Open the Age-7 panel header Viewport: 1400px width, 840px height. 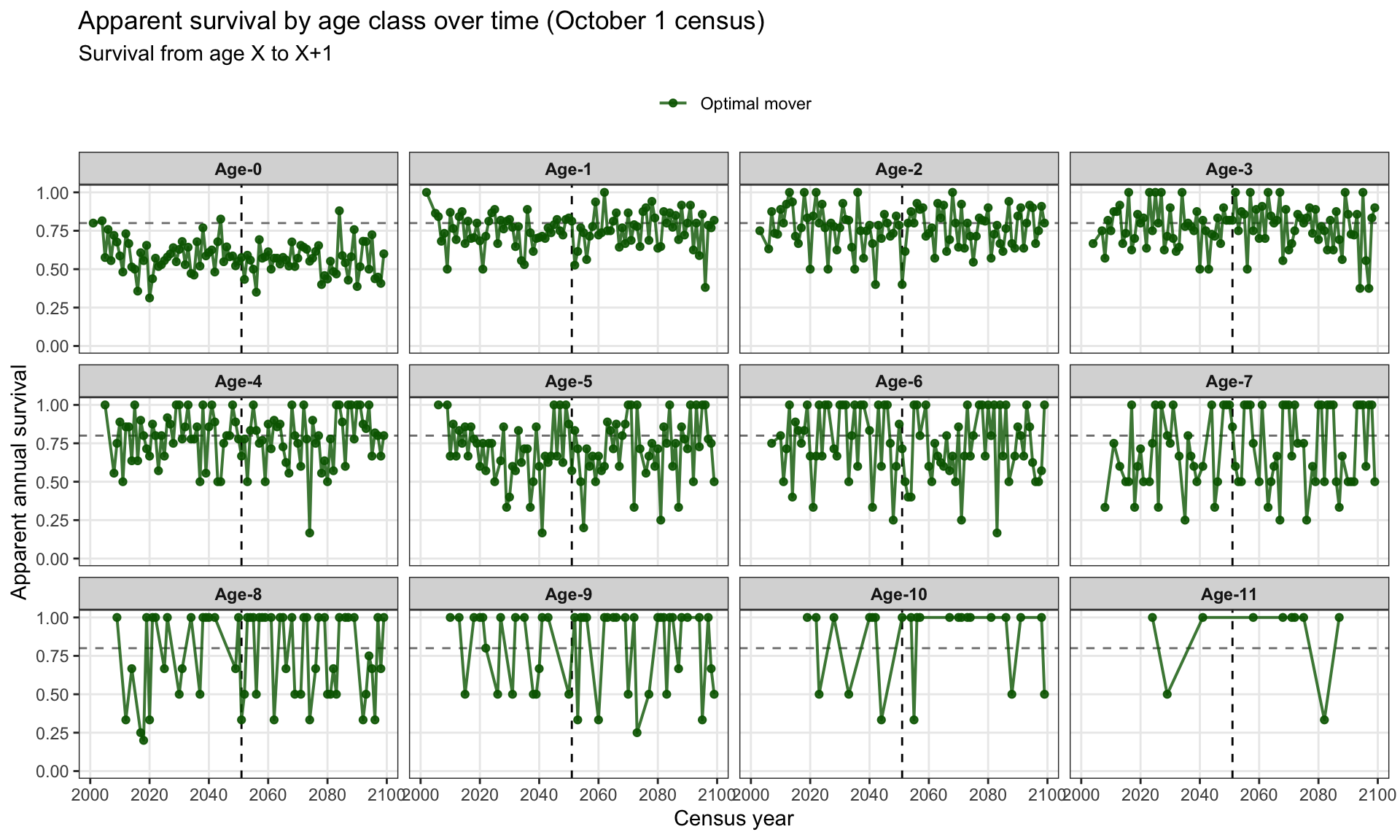coord(1229,381)
